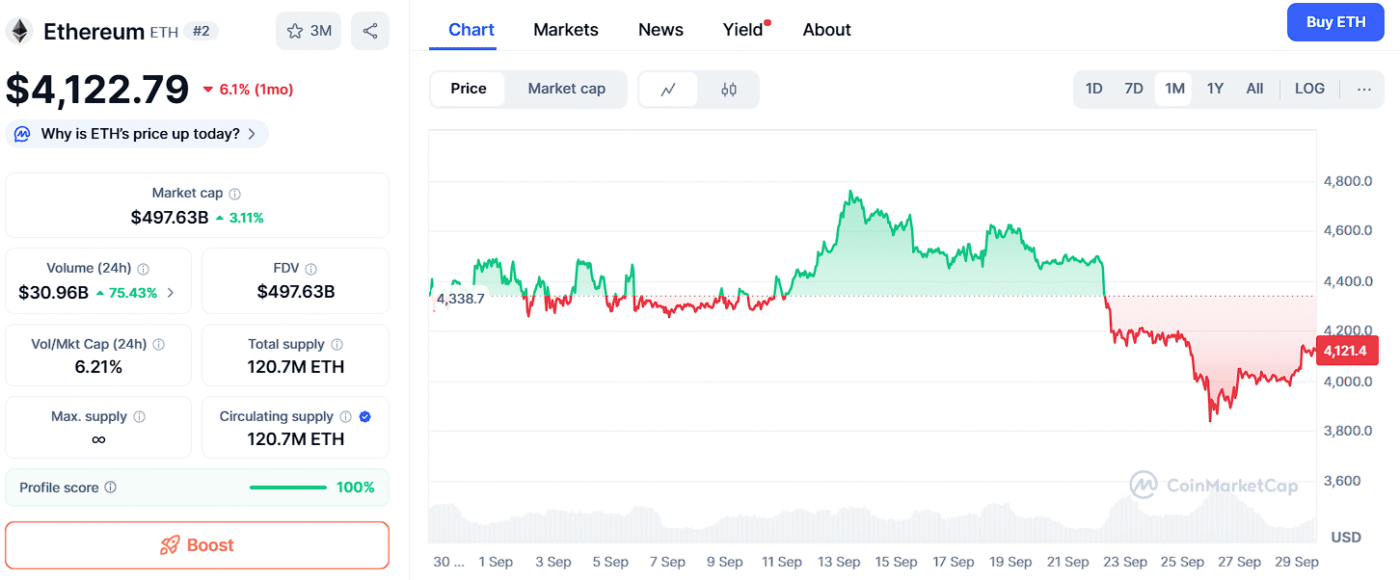The height and width of the screenshot is (580, 1400).
Task: Open the About tab
Action: coord(827,30)
